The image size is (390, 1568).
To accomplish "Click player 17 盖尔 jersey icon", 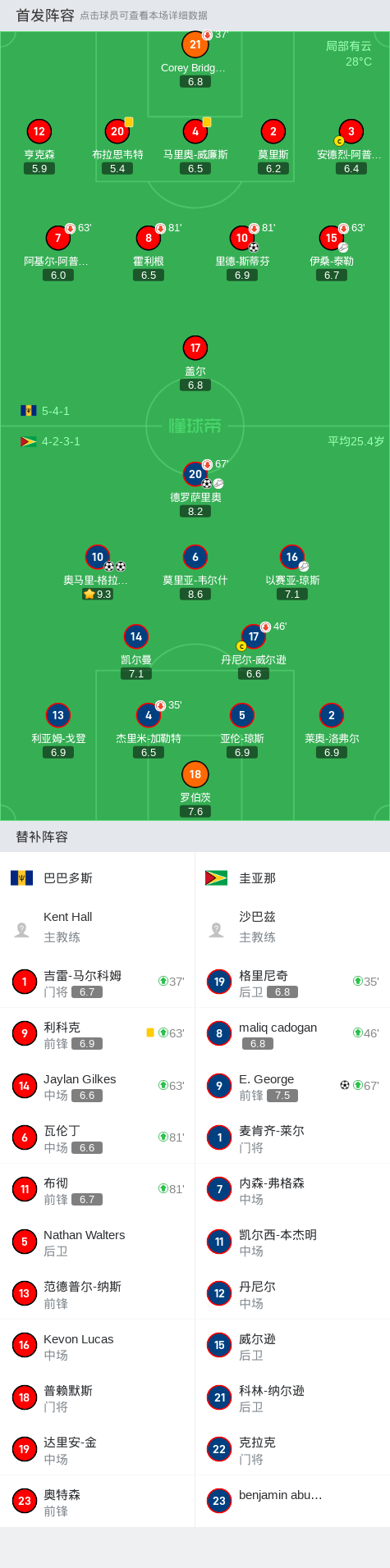I will coord(195,348).
